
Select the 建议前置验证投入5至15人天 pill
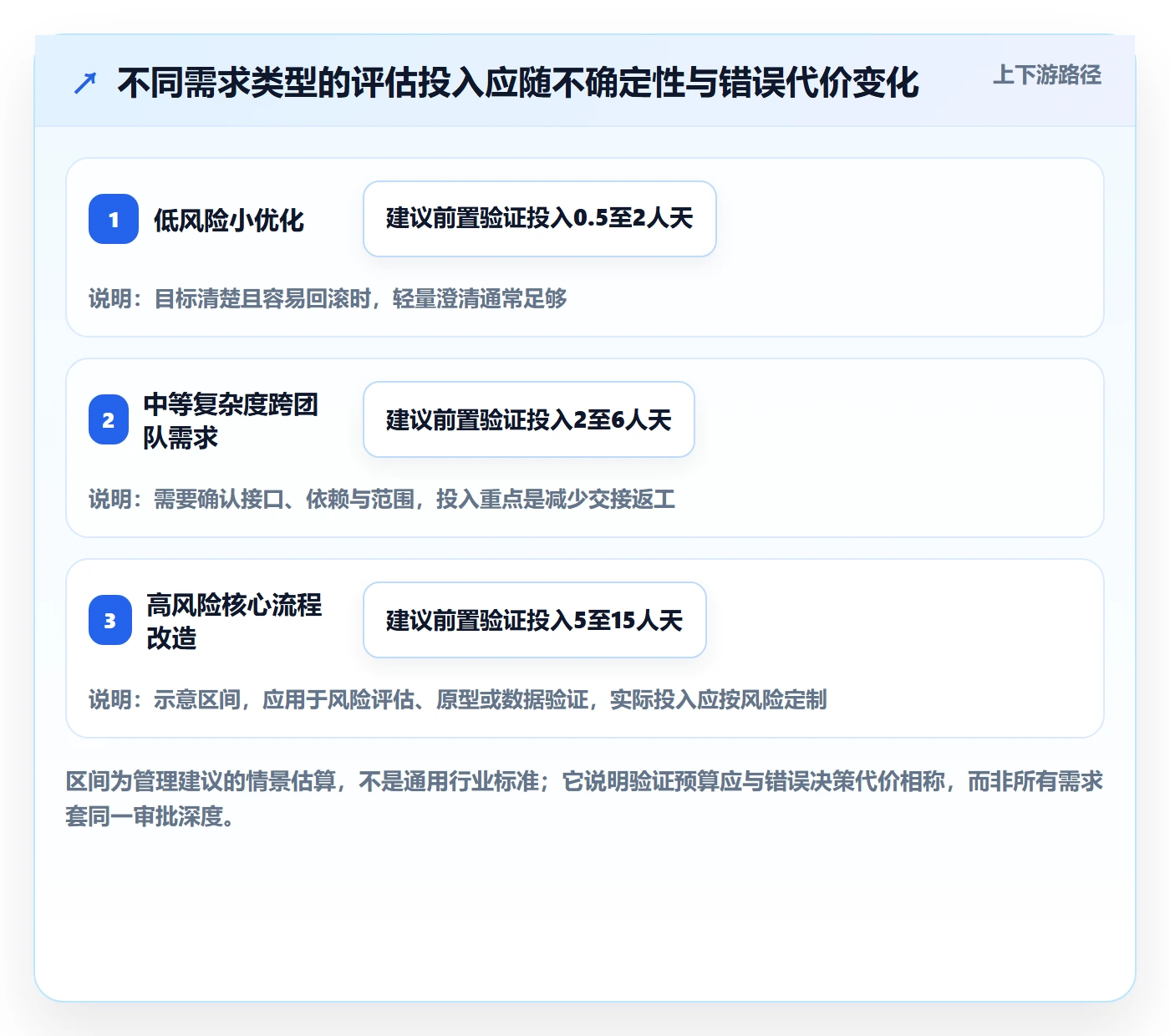(x=535, y=620)
